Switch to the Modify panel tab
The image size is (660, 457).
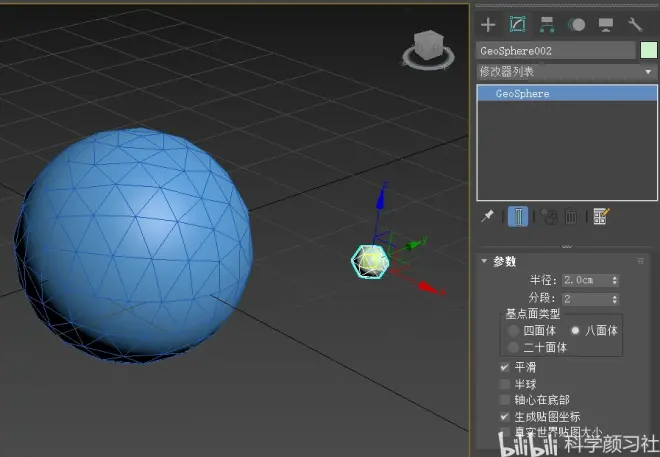pyautogui.click(x=517, y=24)
